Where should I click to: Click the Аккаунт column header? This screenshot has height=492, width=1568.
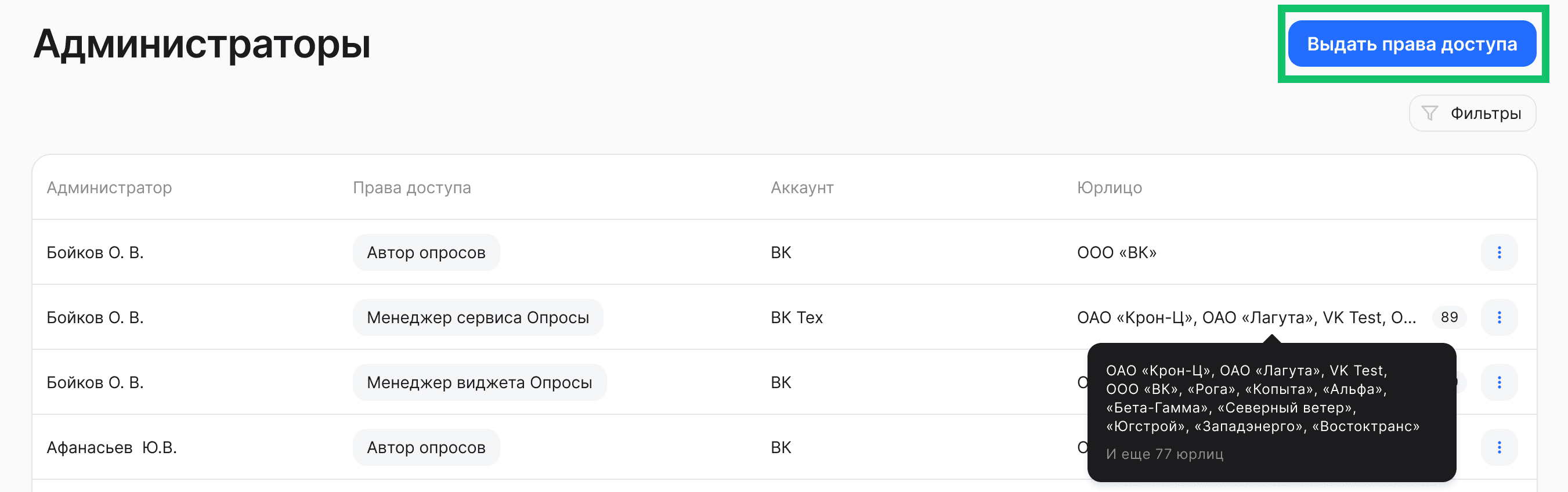pyautogui.click(x=801, y=187)
